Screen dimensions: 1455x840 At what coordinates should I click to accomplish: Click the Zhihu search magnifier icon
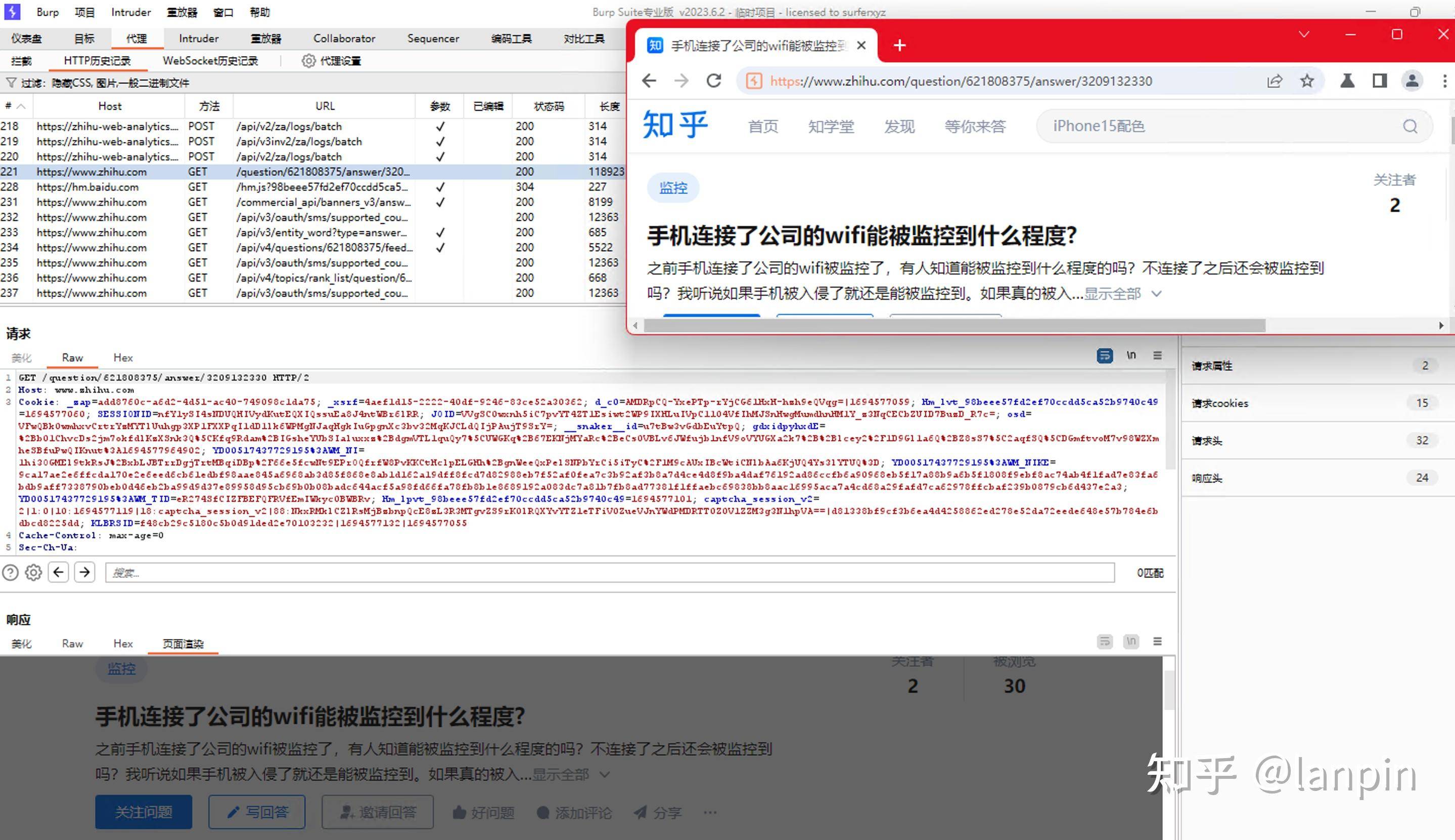point(1410,126)
